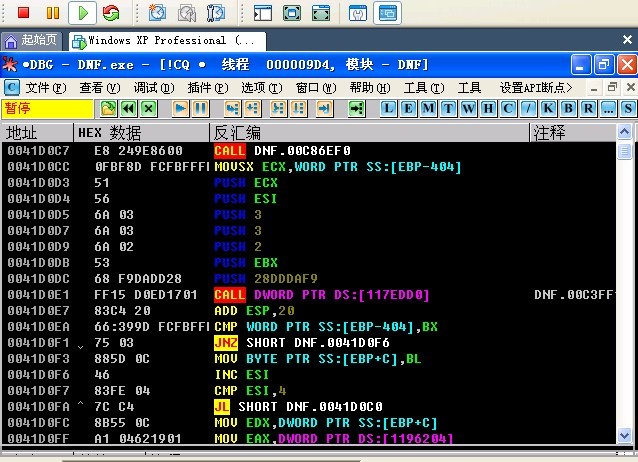
Task: Open the 选项(T) menu
Action: point(262,88)
